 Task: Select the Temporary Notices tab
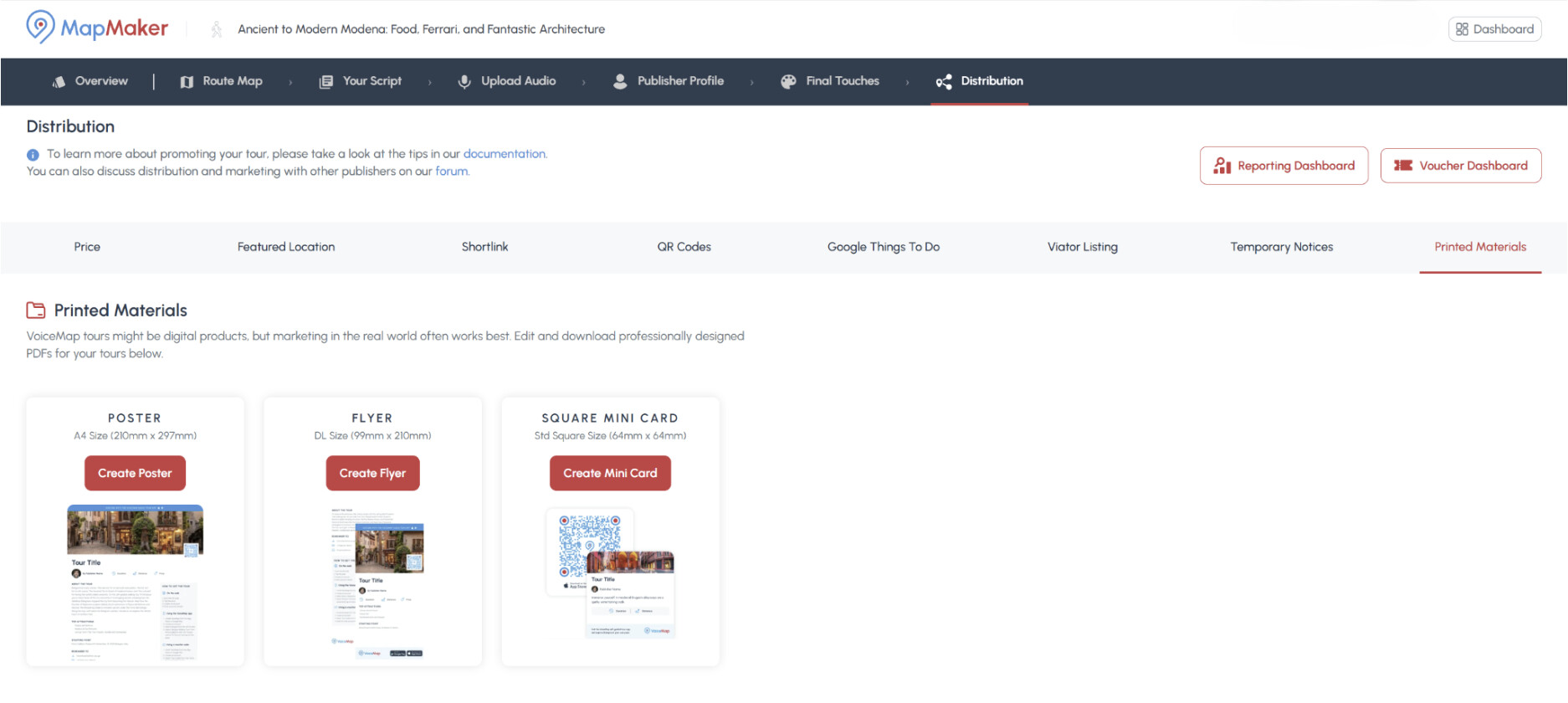[1282, 247]
